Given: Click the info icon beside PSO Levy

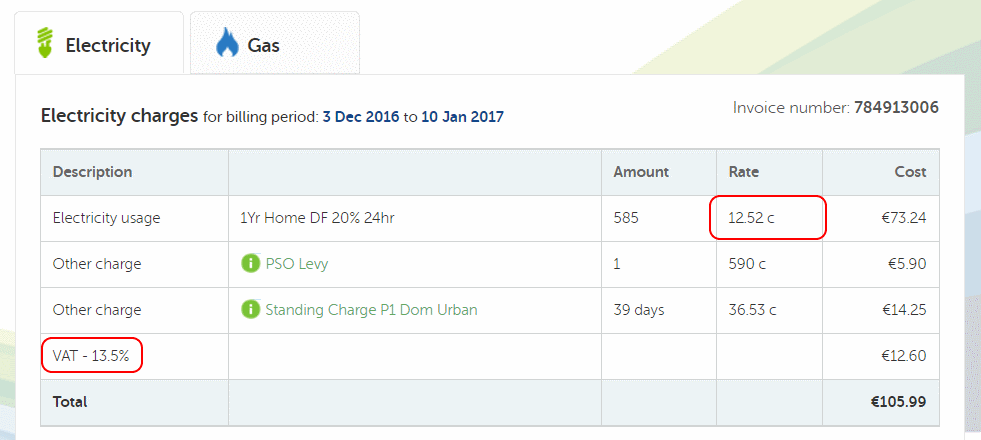Looking at the screenshot, I should pos(250,263).
